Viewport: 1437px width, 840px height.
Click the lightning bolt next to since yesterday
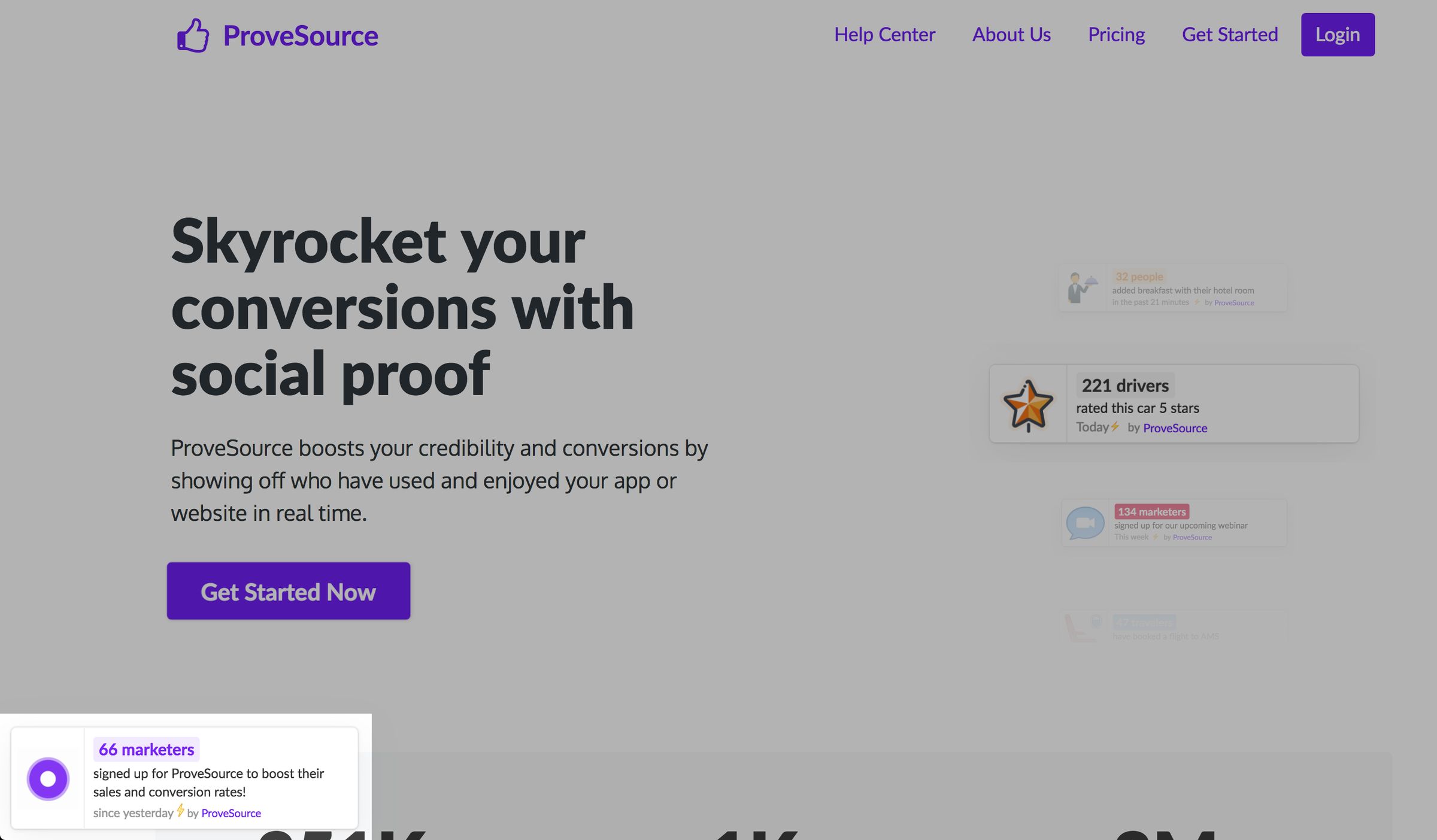click(180, 812)
